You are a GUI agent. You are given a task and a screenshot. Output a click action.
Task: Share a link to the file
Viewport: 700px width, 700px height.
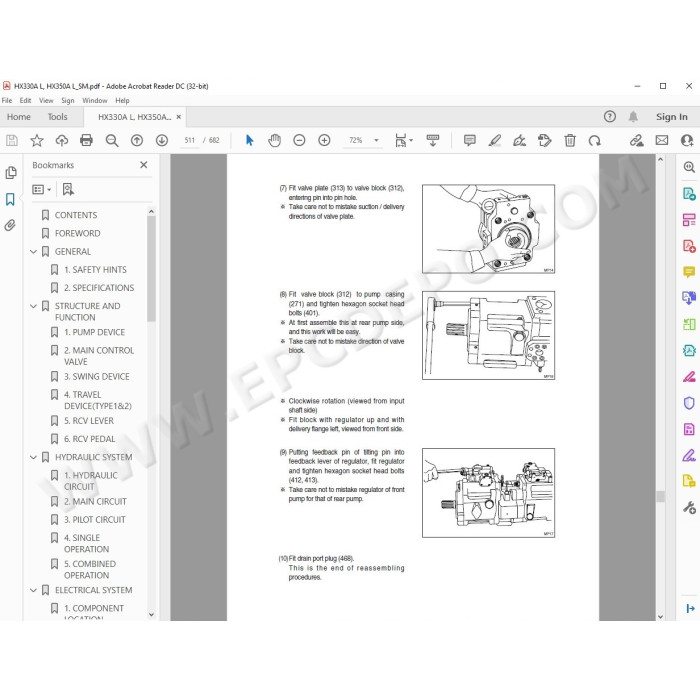(637, 141)
